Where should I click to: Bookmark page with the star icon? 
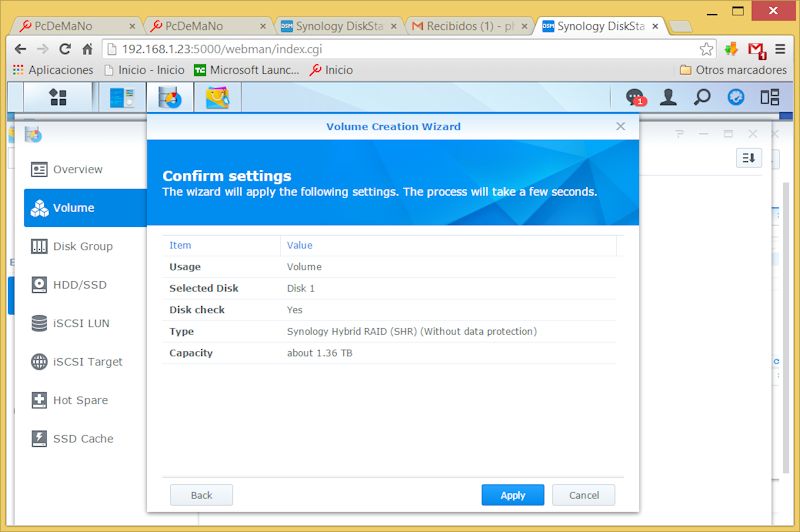click(706, 49)
